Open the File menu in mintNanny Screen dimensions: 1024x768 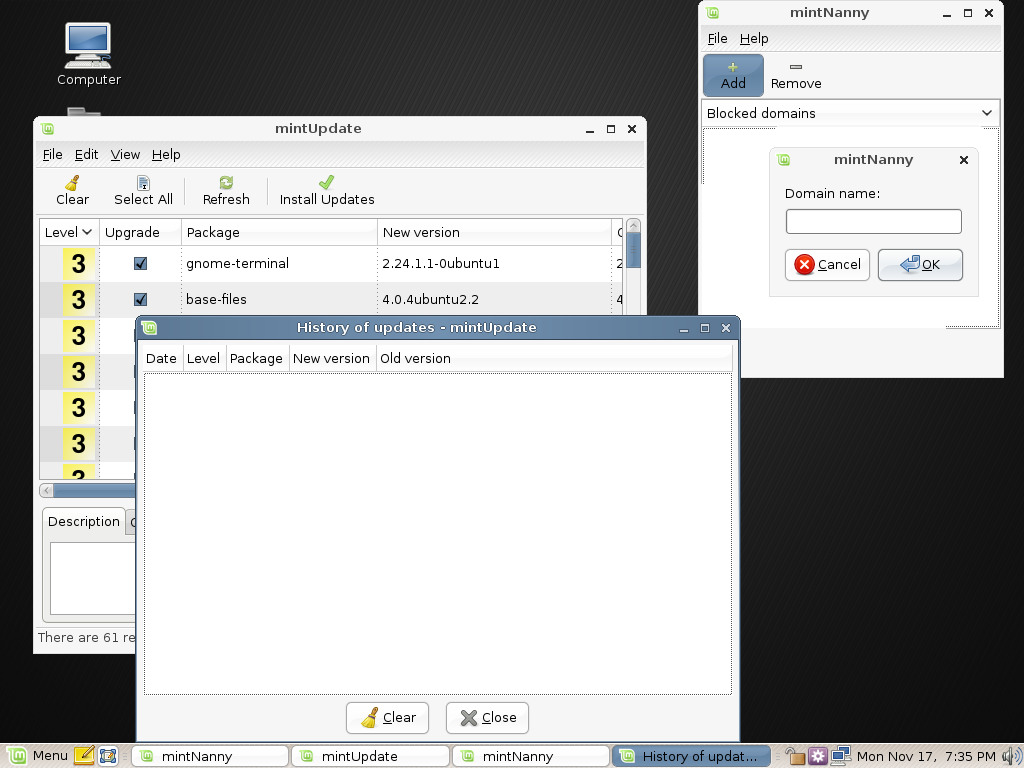click(x=717, y=39)
